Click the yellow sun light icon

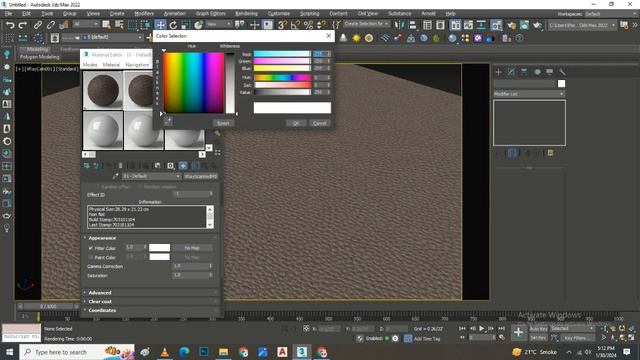[356, 38]
